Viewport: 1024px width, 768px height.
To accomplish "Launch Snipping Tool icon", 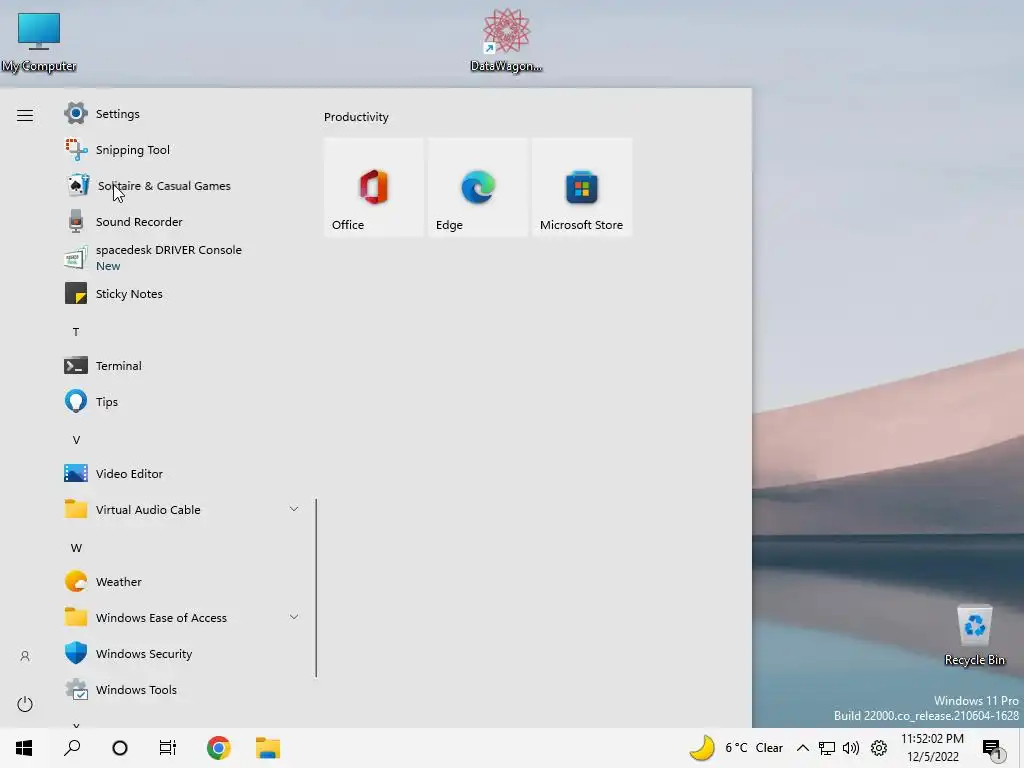I will pyautogui.click(x=76, y=150).
